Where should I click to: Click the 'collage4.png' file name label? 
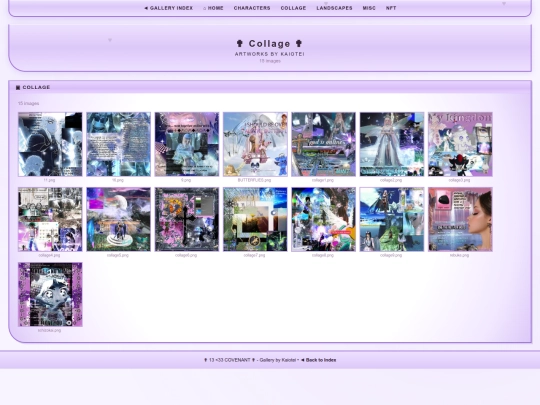pos(49,255)
